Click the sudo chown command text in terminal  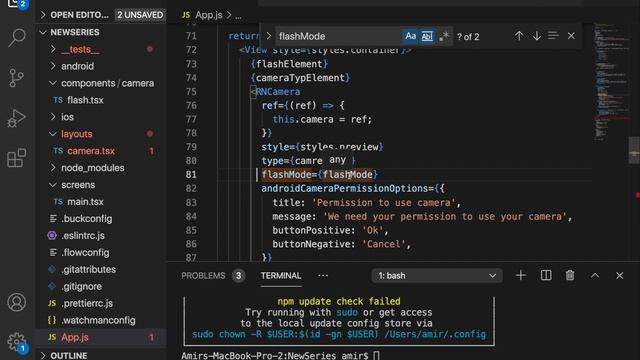tap(339, 334)
